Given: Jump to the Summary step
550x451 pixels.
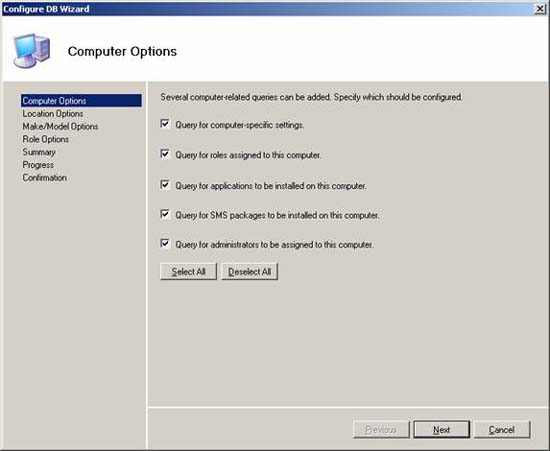Looking at the screenshot, I should (x=39, y=152).
